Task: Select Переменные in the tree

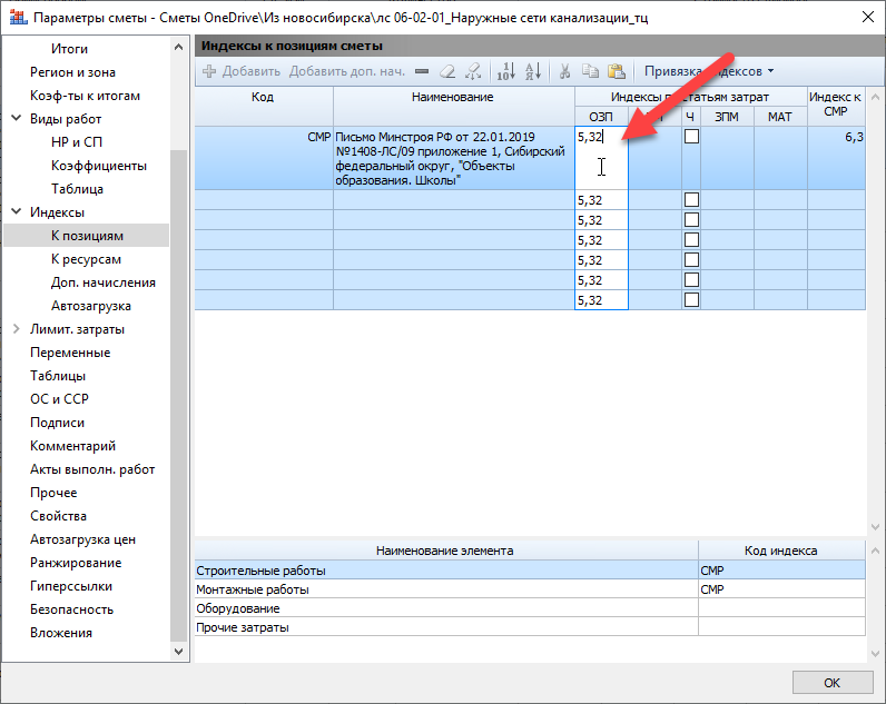Action: (x=70, y=353)
